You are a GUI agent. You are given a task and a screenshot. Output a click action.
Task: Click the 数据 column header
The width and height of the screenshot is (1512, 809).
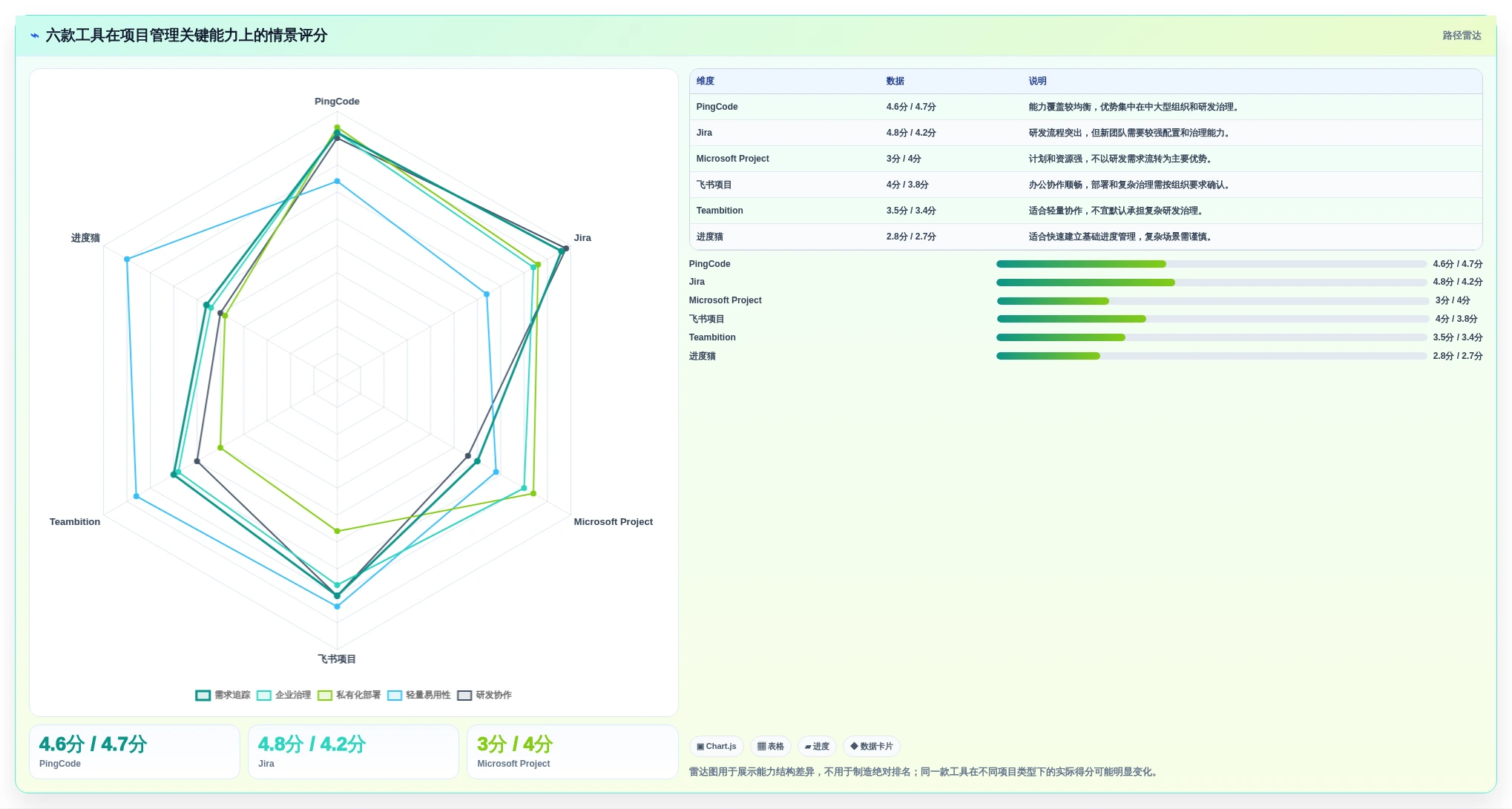click(895, 81)
